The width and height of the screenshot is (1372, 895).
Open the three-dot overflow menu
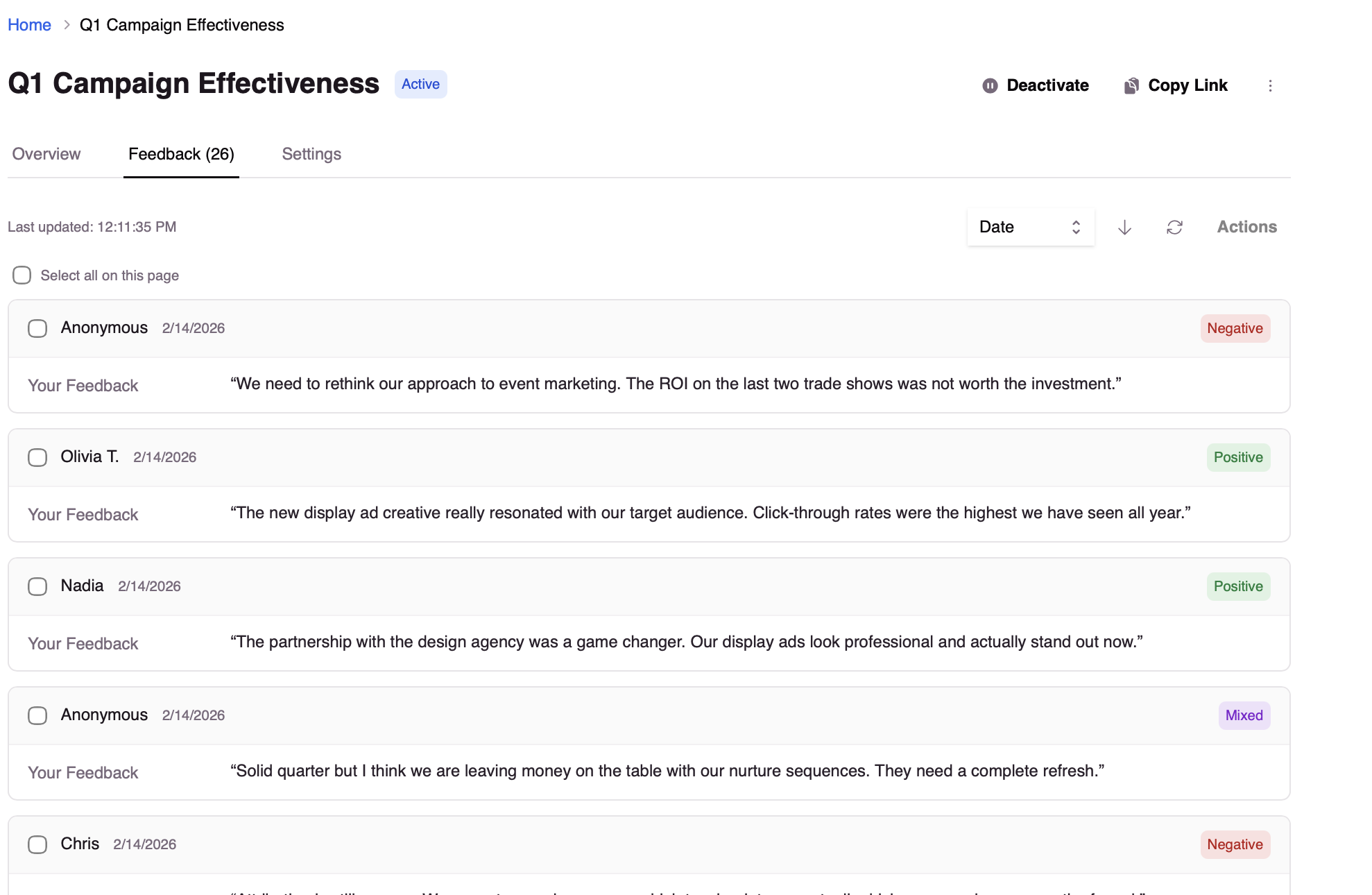tap(1271, 85)
